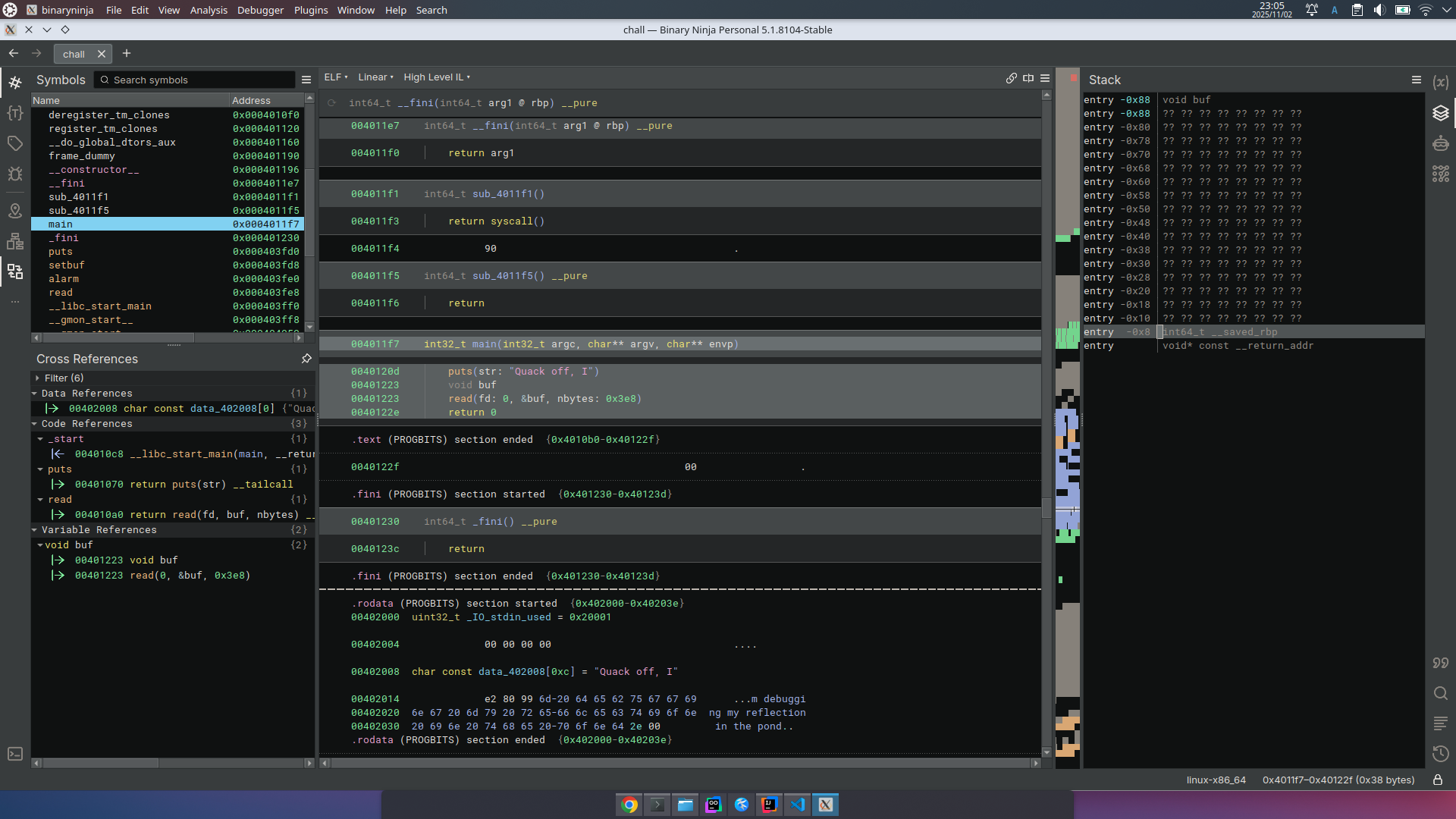1456x819 pixels.
Task: Open the Stack panel layers icon on the right
Action: coord(1442,113)
